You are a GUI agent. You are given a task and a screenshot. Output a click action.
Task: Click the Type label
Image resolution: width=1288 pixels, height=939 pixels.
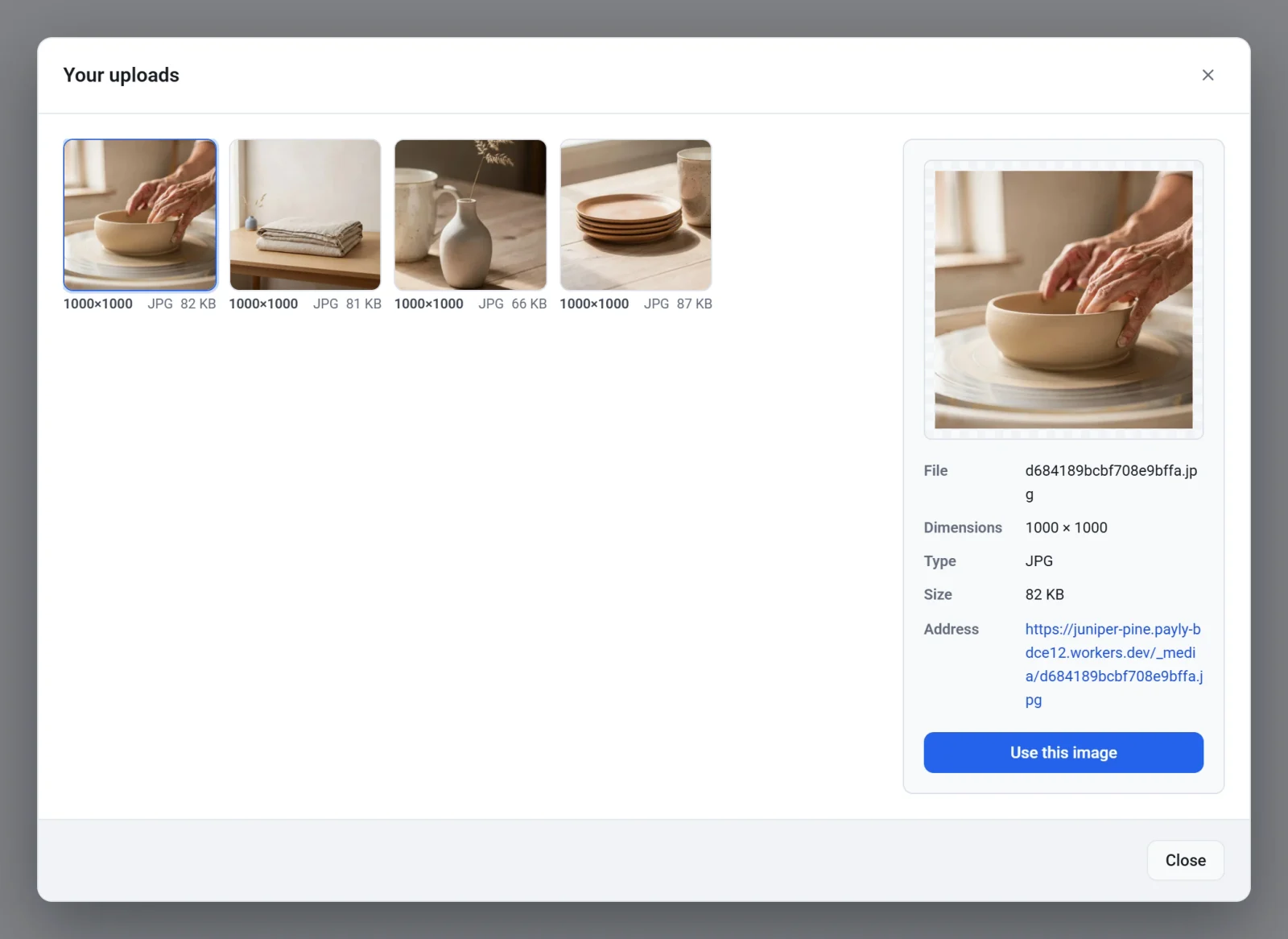pyautogui.click(x=939, y=561)
